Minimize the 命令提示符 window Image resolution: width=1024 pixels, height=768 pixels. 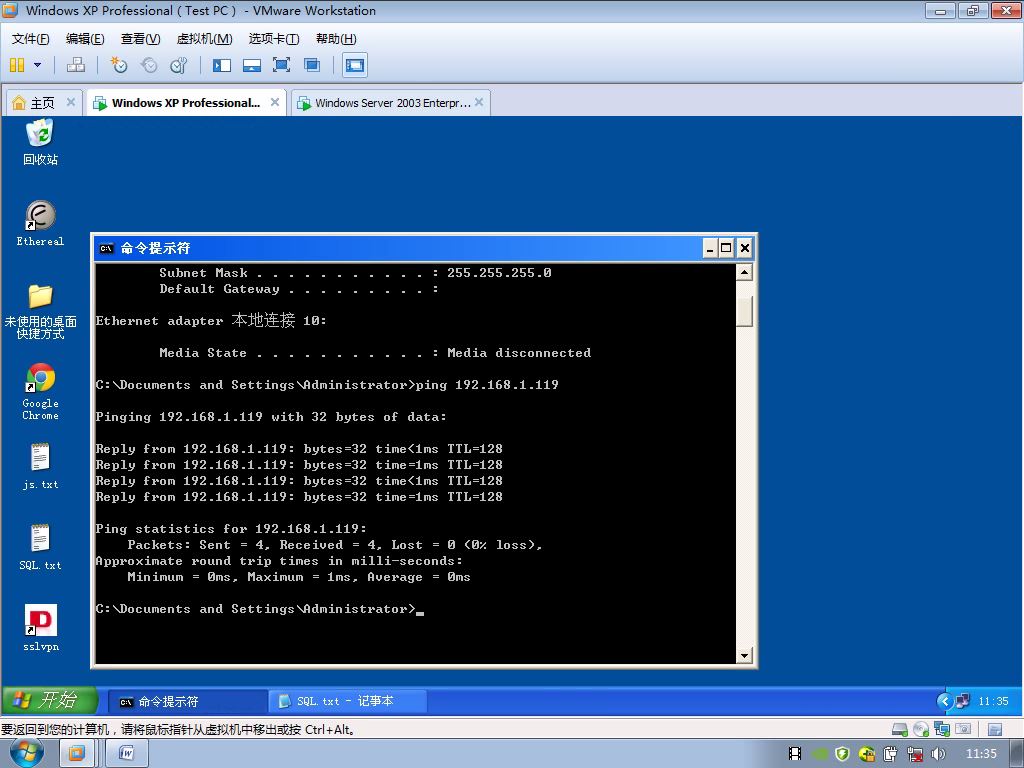coord(711,248)
